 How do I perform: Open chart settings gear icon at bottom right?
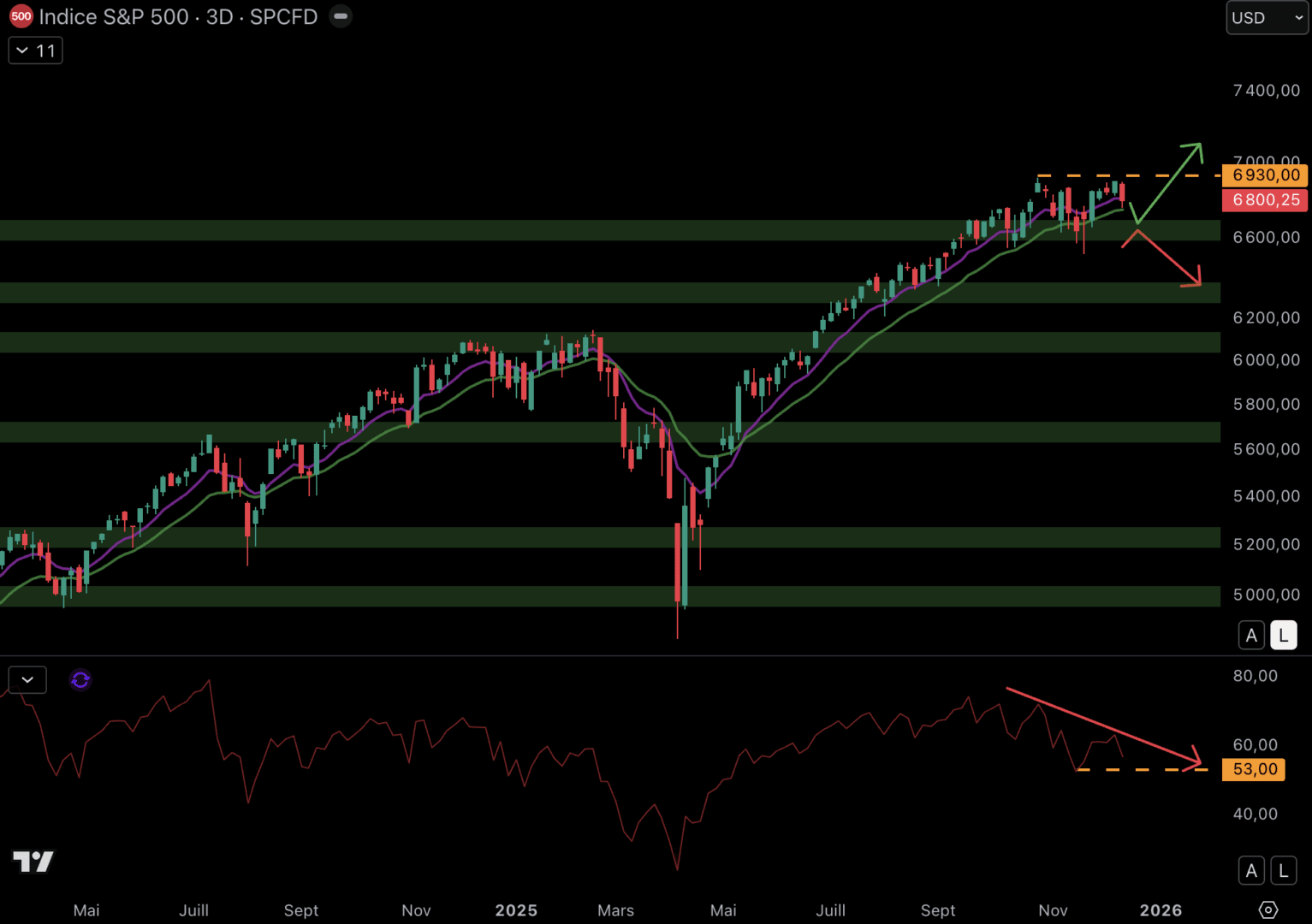click(1268, 909)
